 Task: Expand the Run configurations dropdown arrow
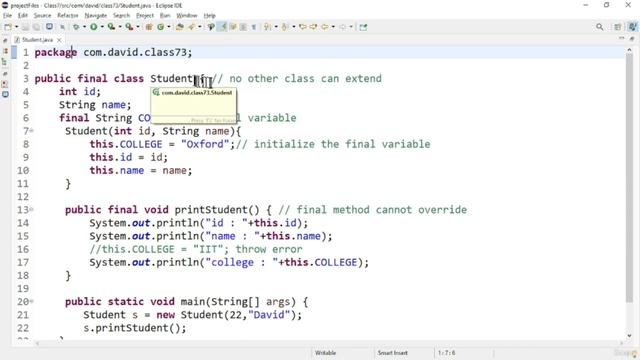pyautogui.click(x=102, y=27)
